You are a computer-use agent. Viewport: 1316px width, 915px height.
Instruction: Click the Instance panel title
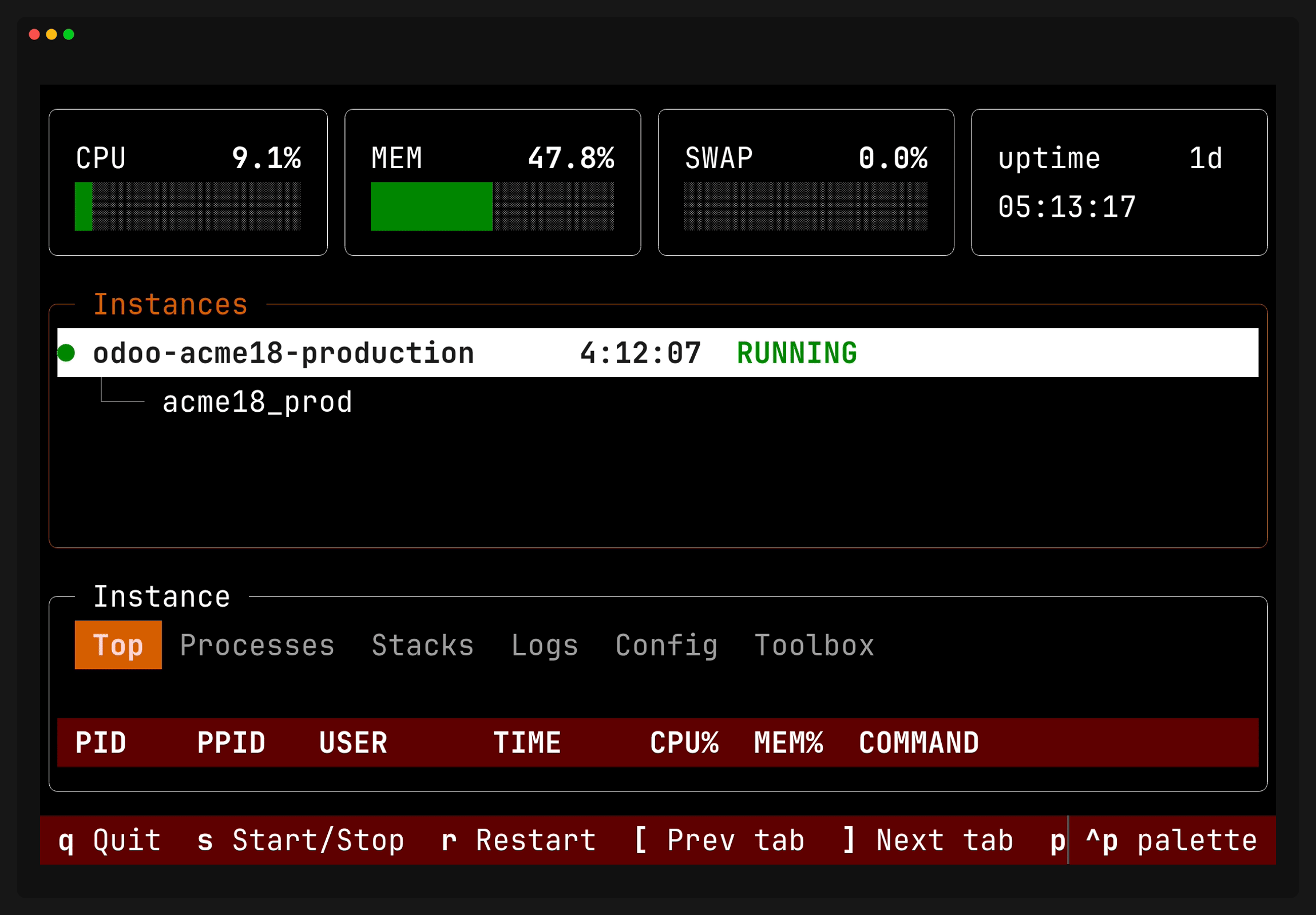tap(161, 596)
